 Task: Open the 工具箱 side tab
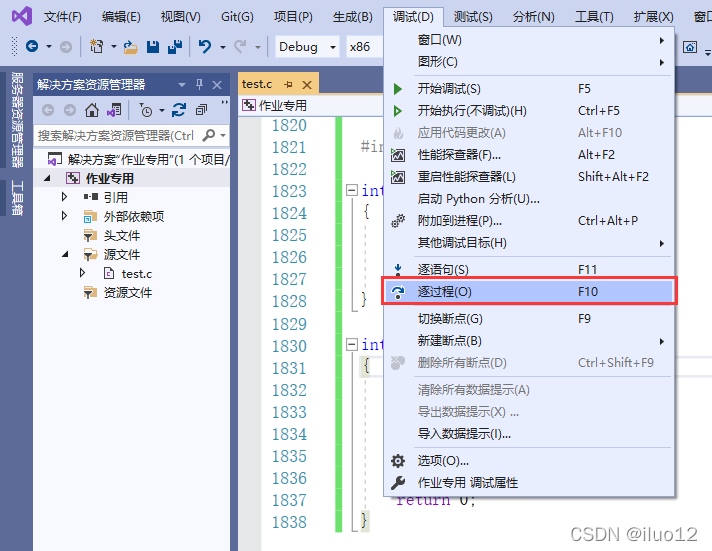(x=17, y=198)
